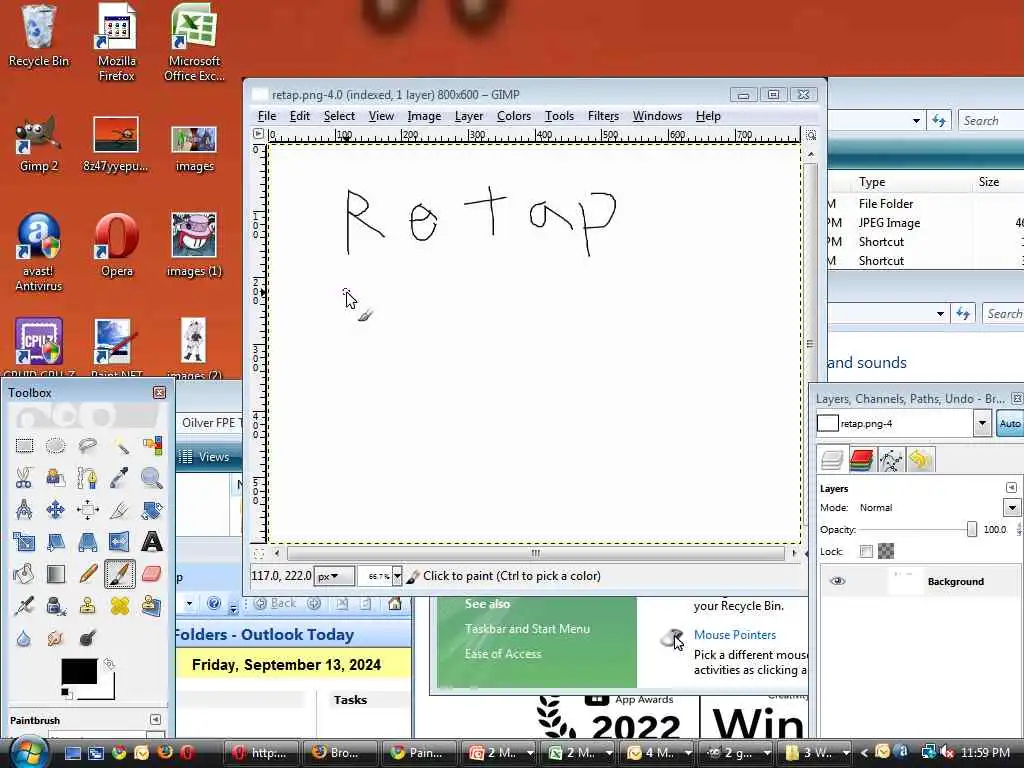The height and width of the screenshot is (768, 1024).
Task: Select the Dodge/Burn tool
Action: (x=88, y=637)
